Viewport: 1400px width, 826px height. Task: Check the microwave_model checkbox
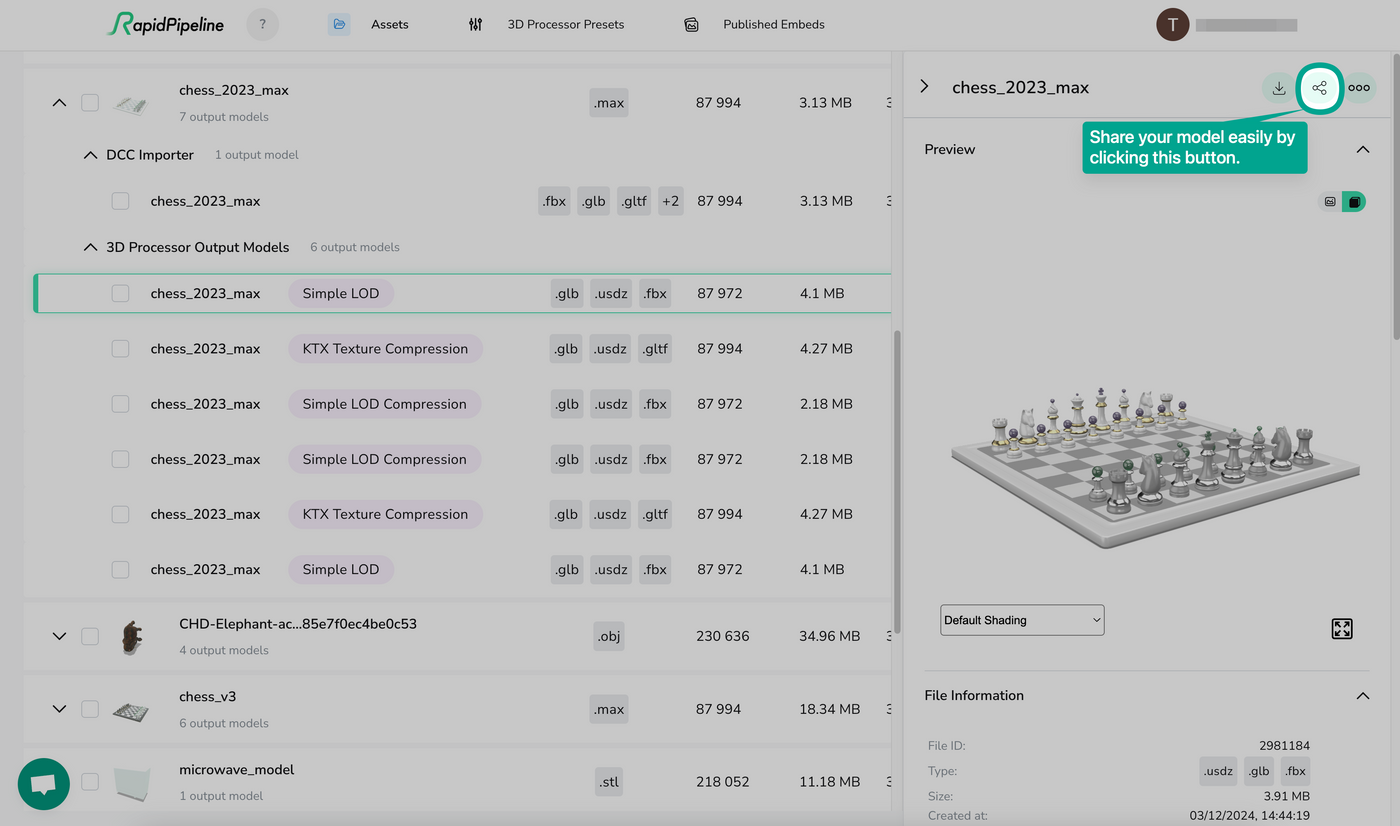click(90, 782)
